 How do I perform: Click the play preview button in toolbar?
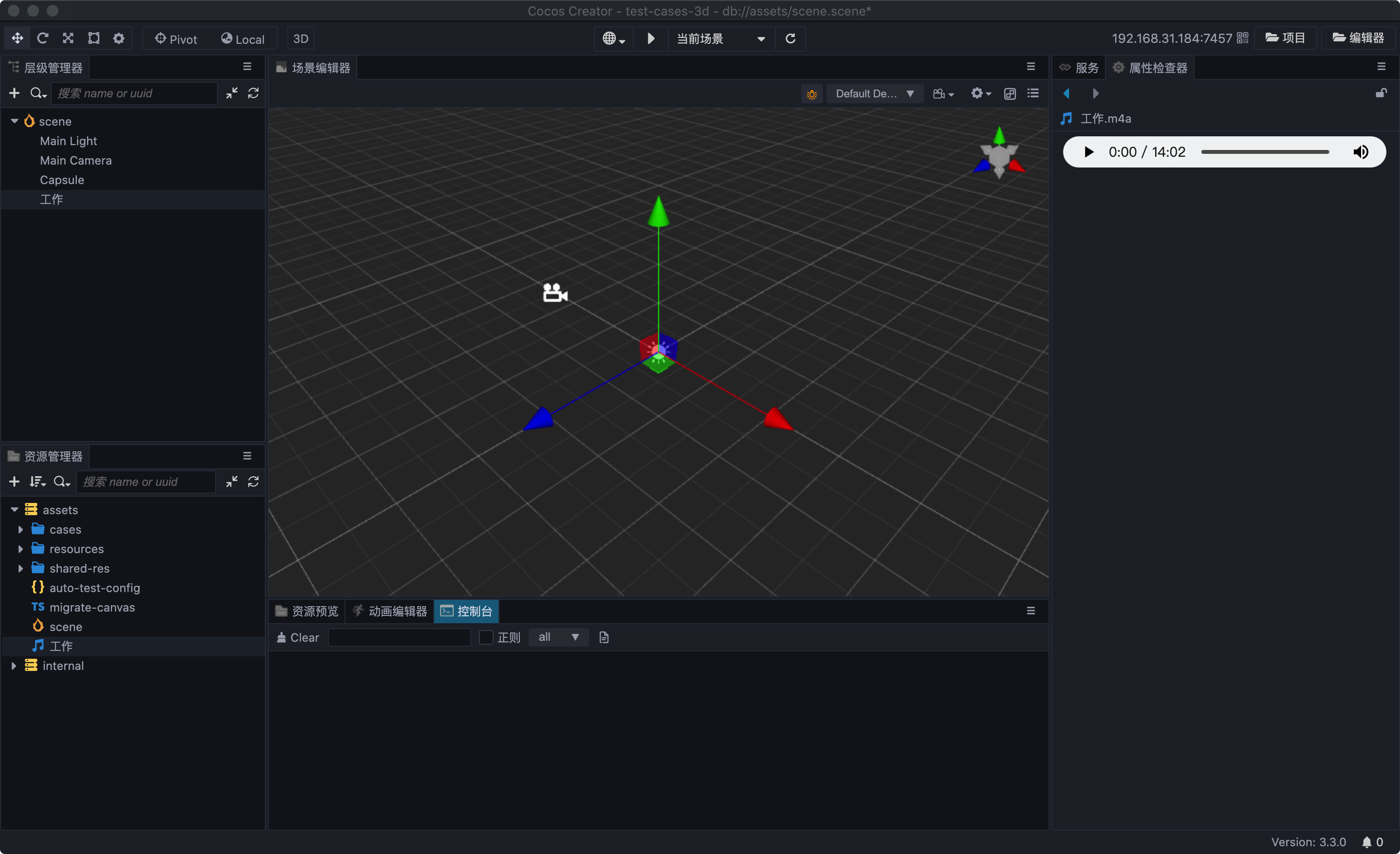pos(651,38)
